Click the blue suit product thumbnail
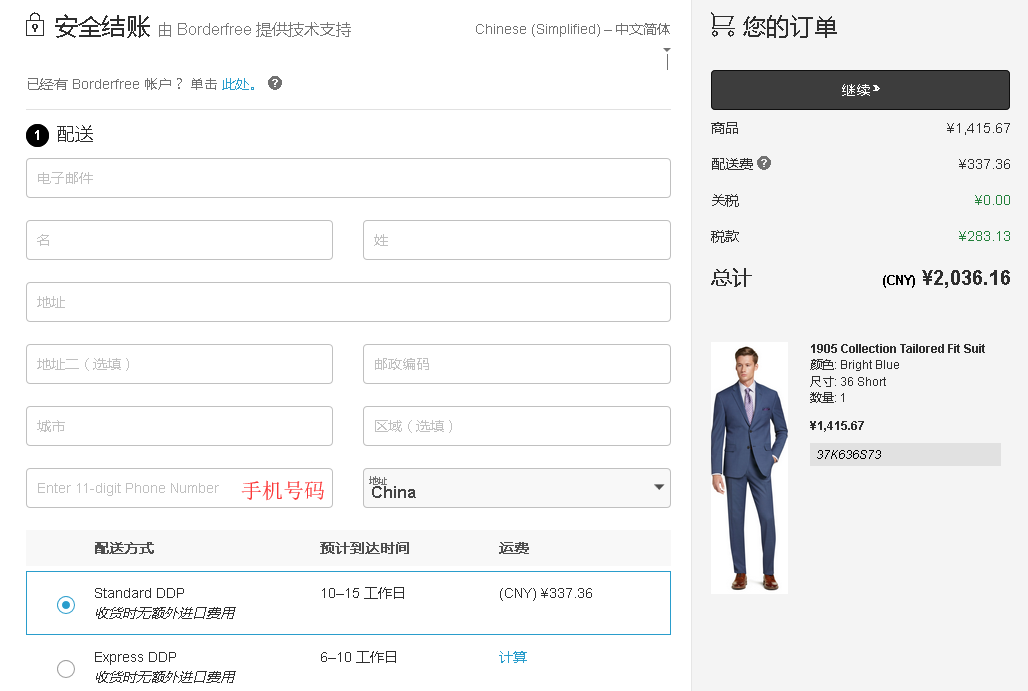Screen dimensions: 1028x691 click(x=749, y=468)
